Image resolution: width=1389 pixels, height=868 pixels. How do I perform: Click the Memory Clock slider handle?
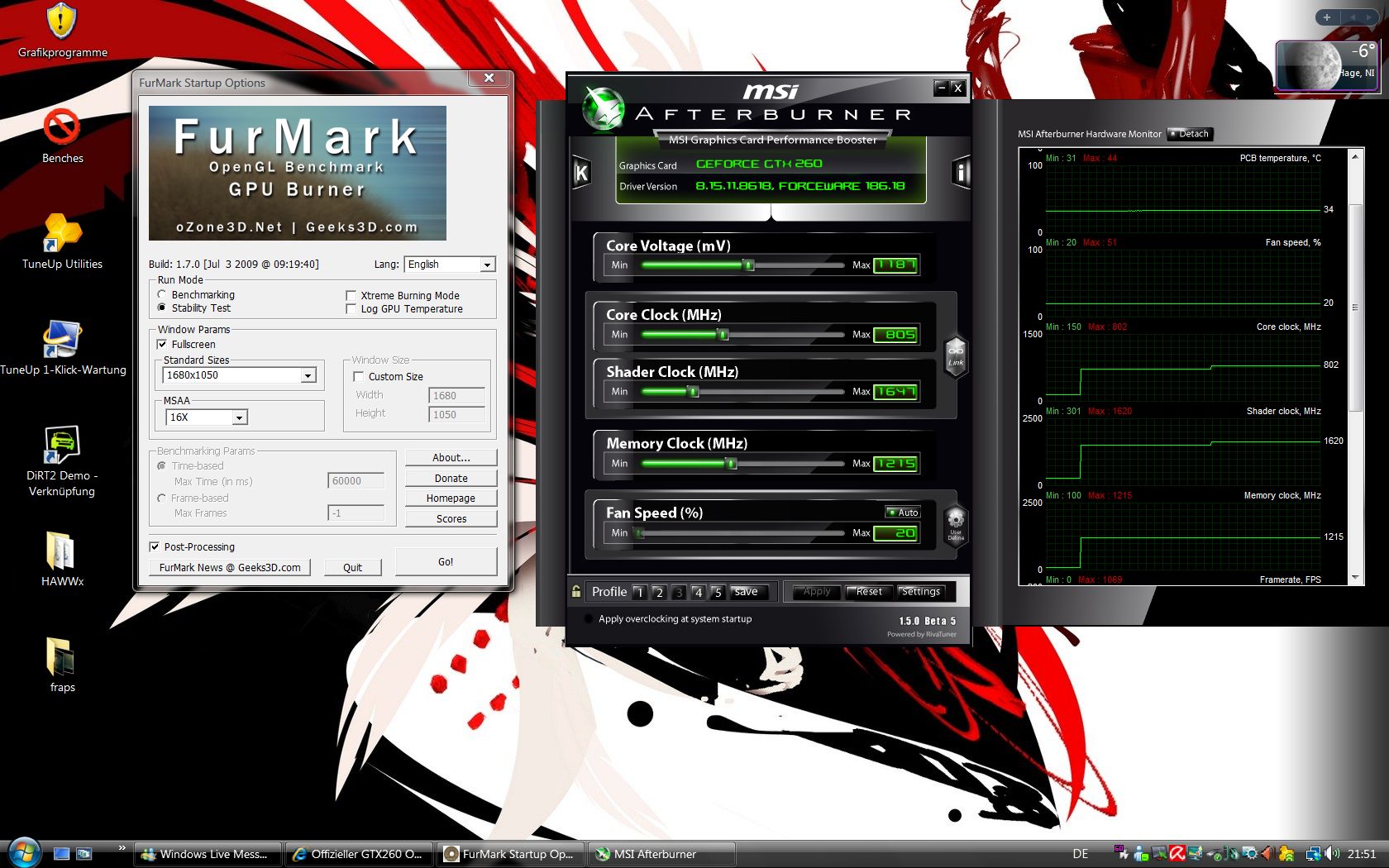(732, 463)
